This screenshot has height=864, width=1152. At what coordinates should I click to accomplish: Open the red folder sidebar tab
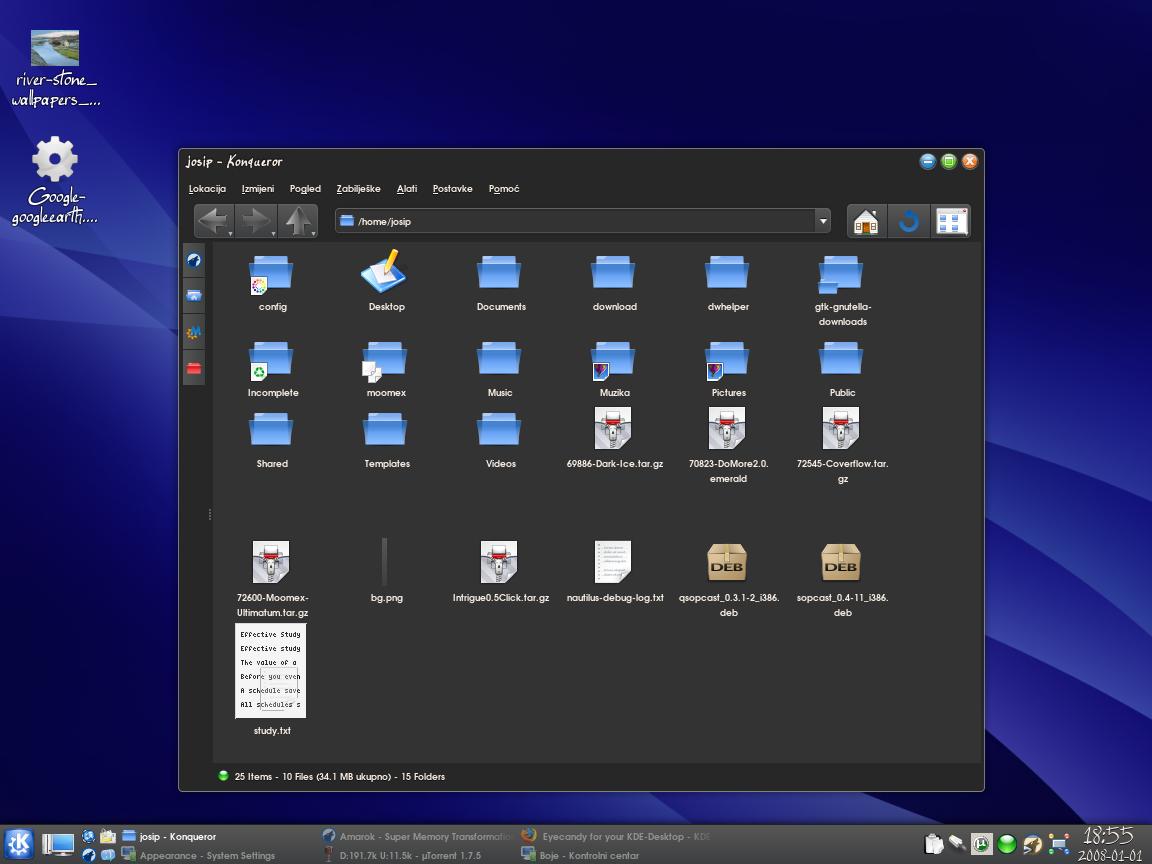(194, 369)
